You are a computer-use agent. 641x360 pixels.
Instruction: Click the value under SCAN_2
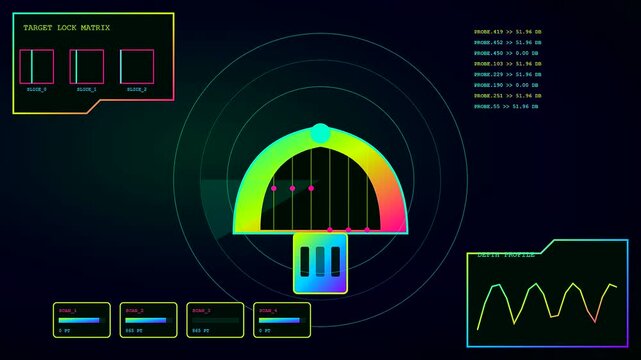[134, 331]
